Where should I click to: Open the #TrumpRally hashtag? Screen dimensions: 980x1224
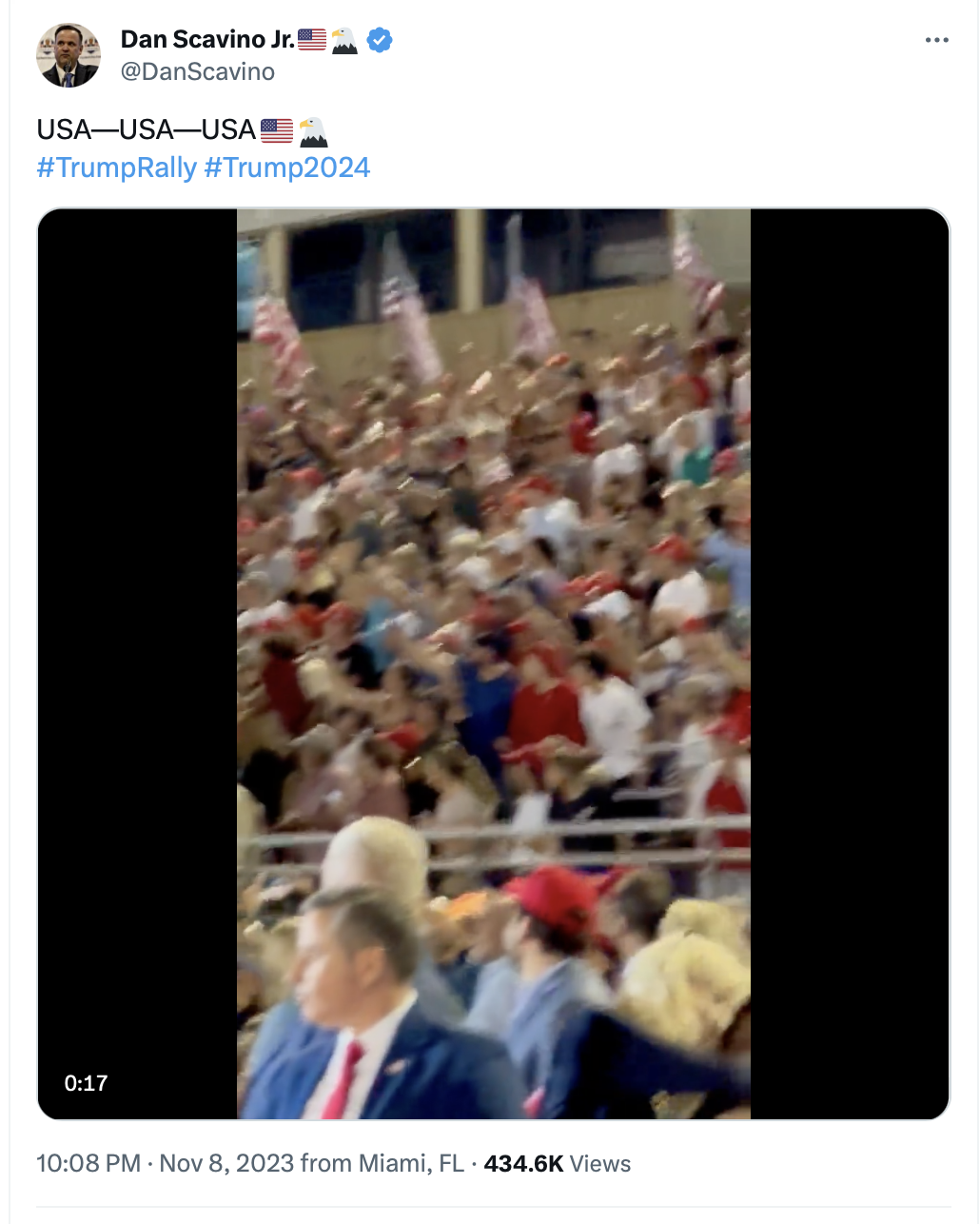(x=117, y=168)
